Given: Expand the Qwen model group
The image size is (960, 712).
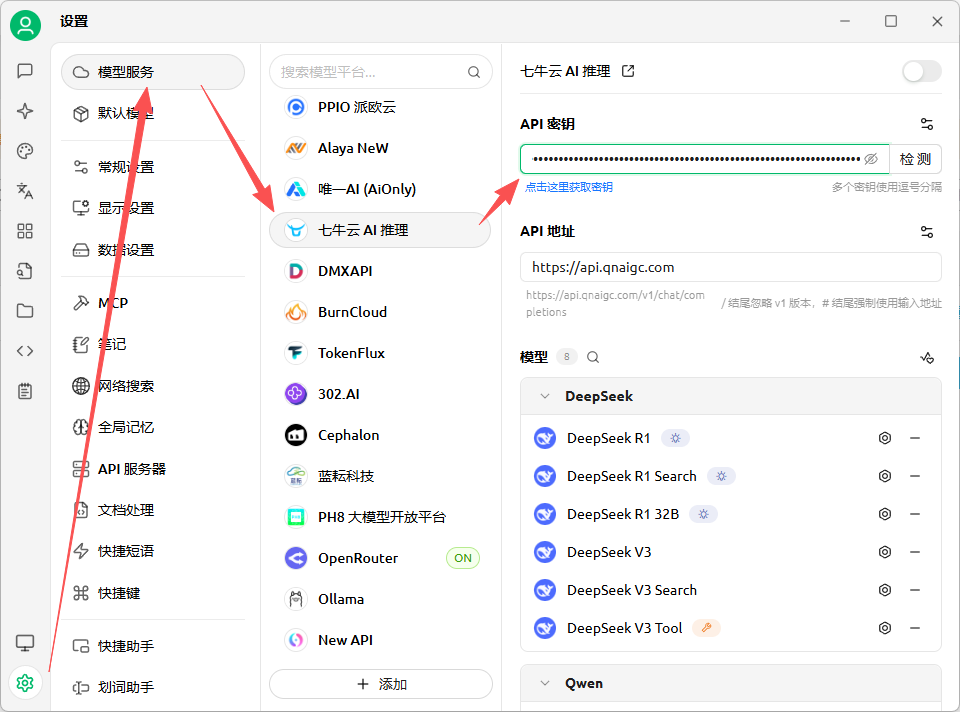Looking at the screenshot, I should 545,684.
